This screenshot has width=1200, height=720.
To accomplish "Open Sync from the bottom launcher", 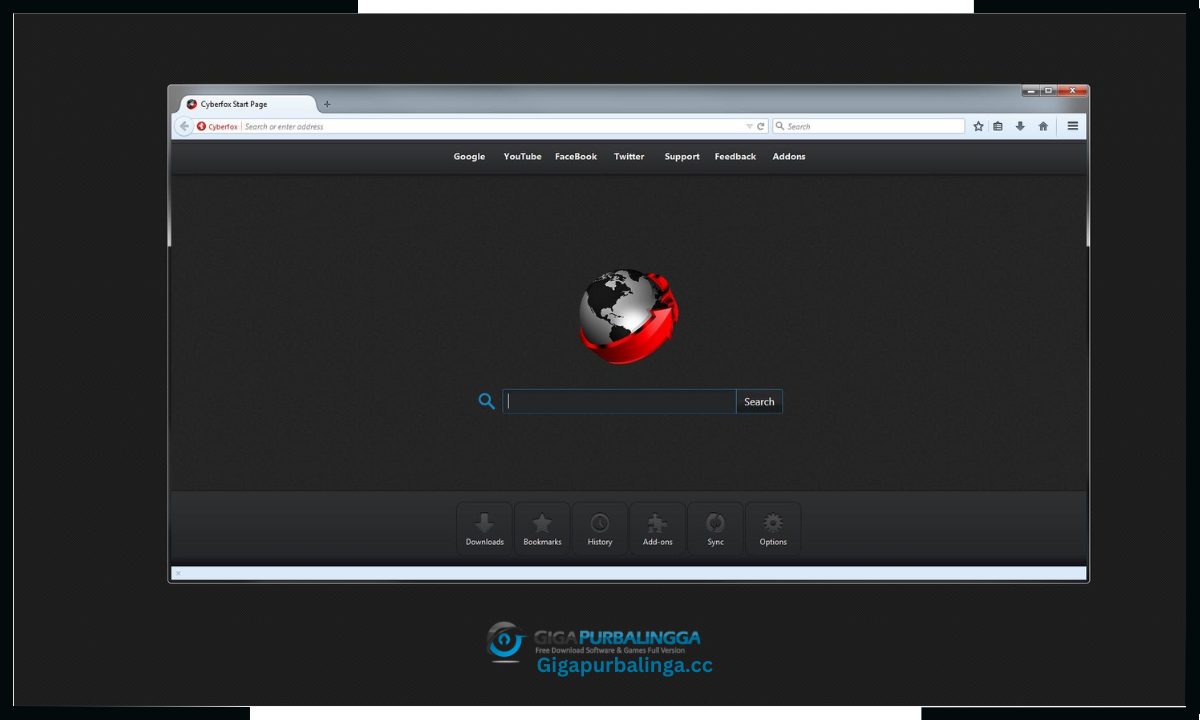I will (716, 529).
